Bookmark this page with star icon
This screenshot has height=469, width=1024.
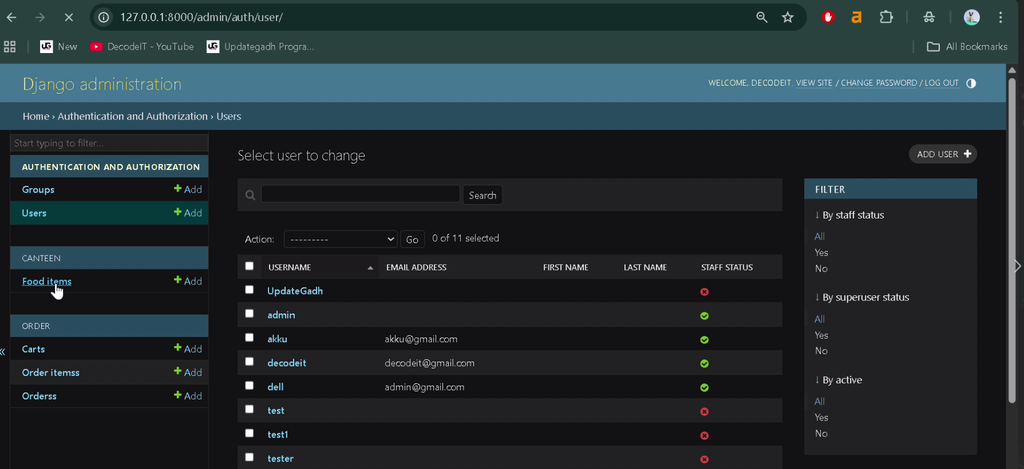(788, 18)
